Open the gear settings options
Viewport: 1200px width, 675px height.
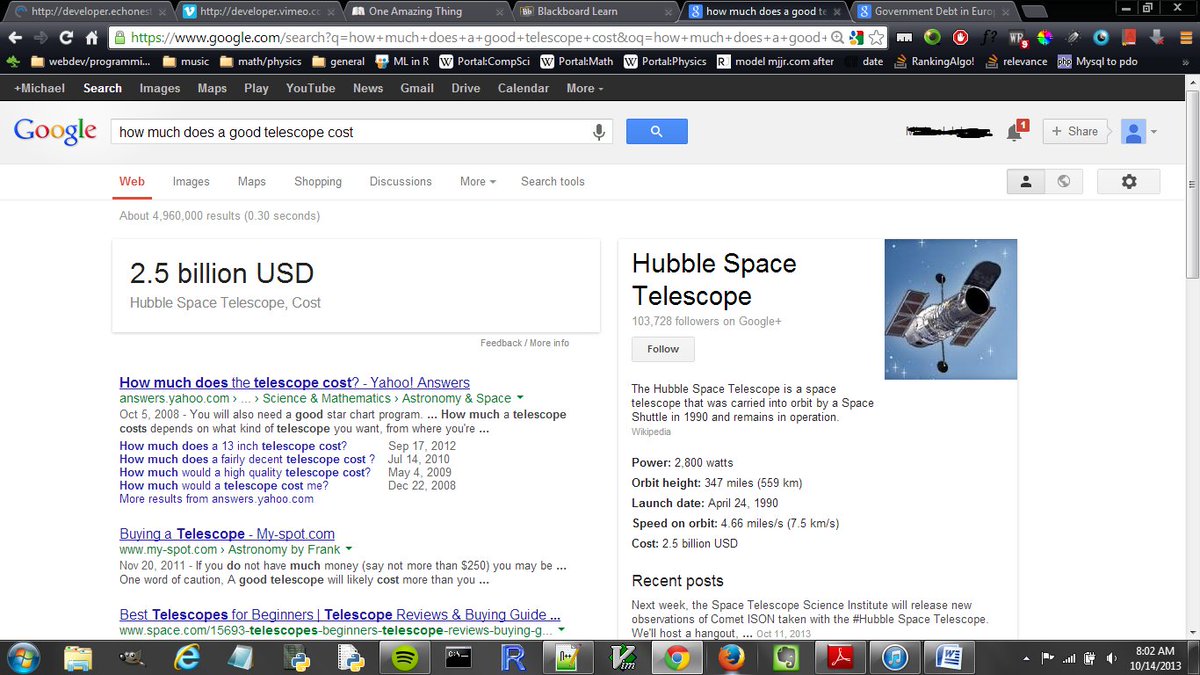[1129, 181]
